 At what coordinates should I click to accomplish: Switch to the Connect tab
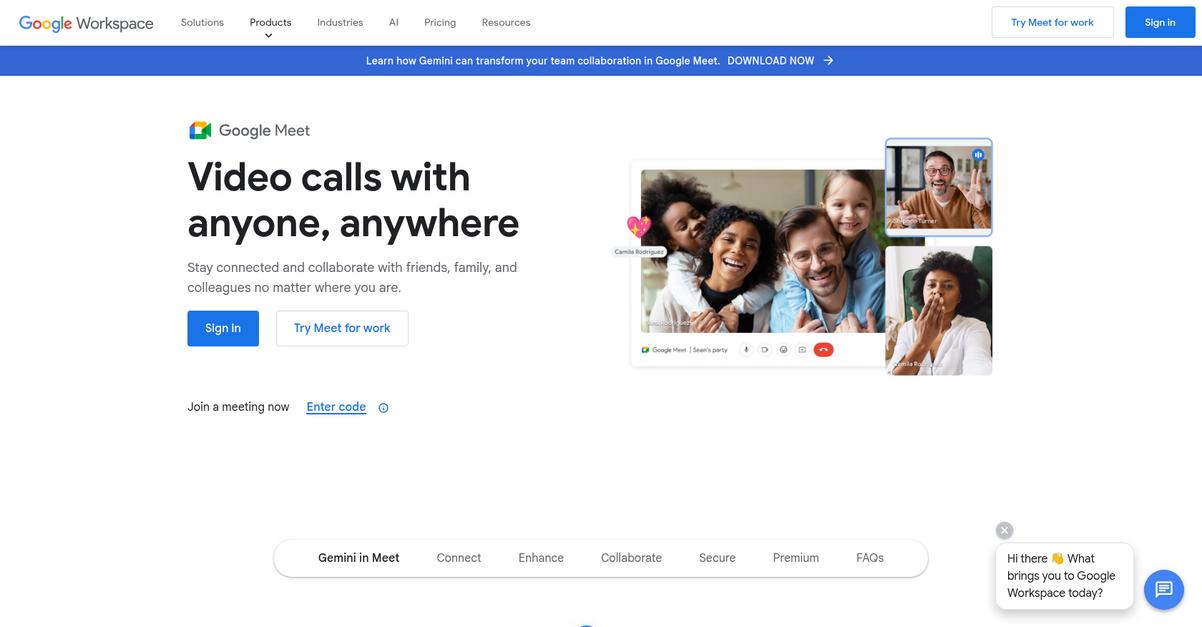pyautogui.click(x=459, y=558)
